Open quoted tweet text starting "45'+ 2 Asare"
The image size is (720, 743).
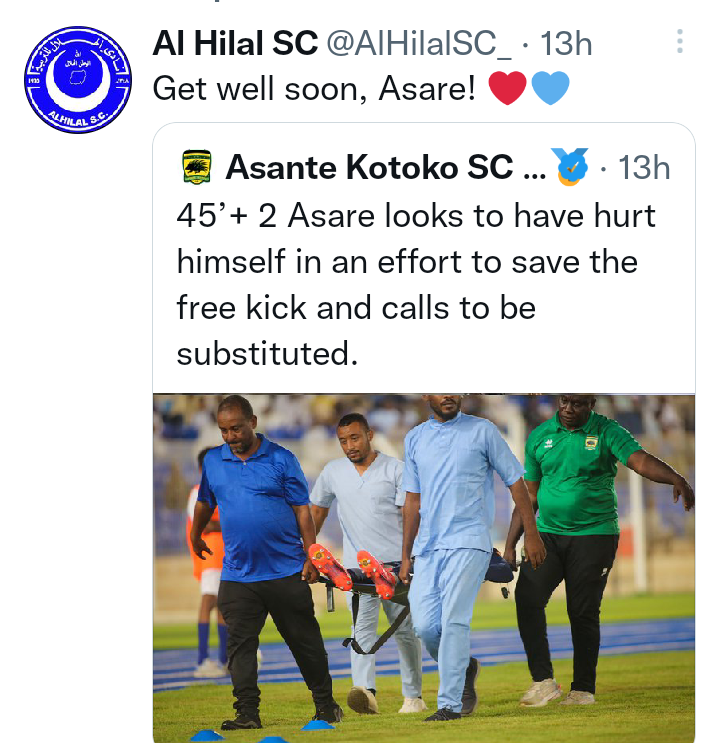tap(416, 284)
